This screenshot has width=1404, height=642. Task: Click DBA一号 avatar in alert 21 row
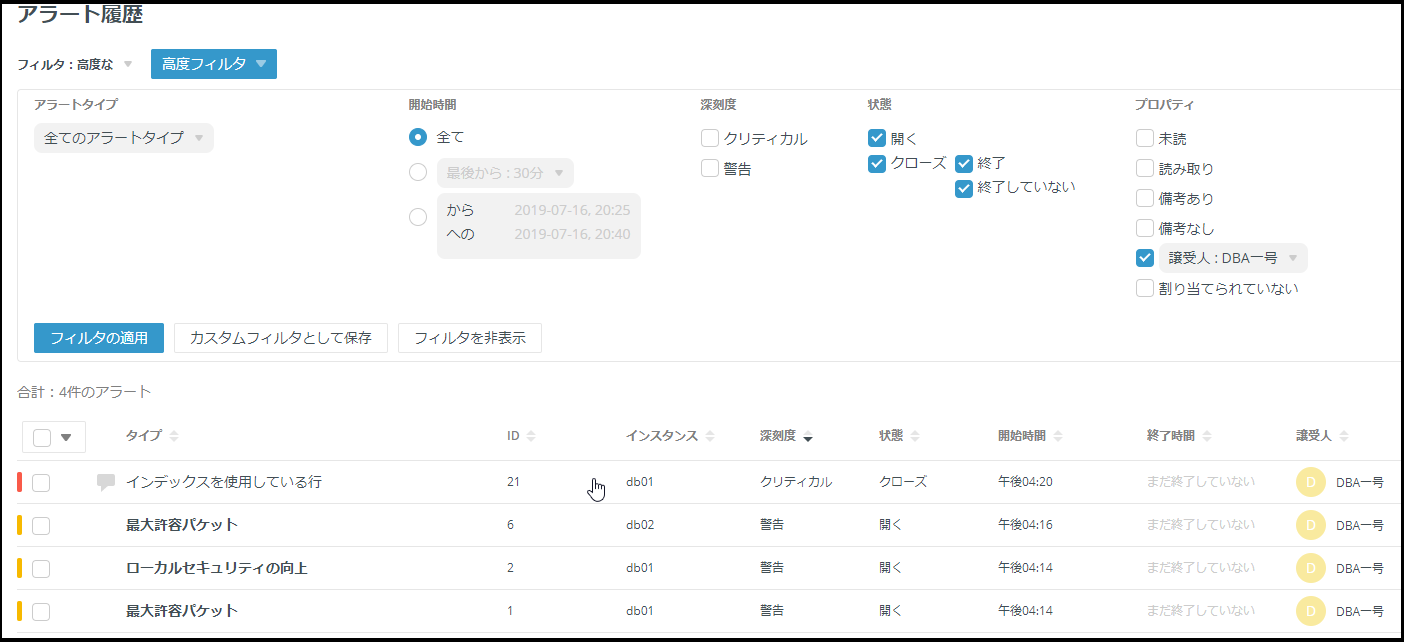1311,482
